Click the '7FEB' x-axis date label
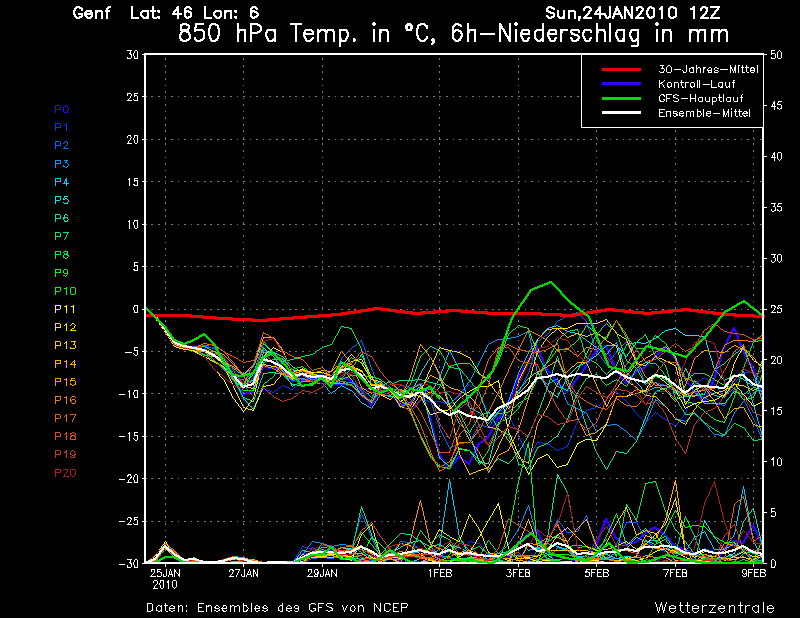Viewport: 800px width, 618px height. (x=676, y=573)
